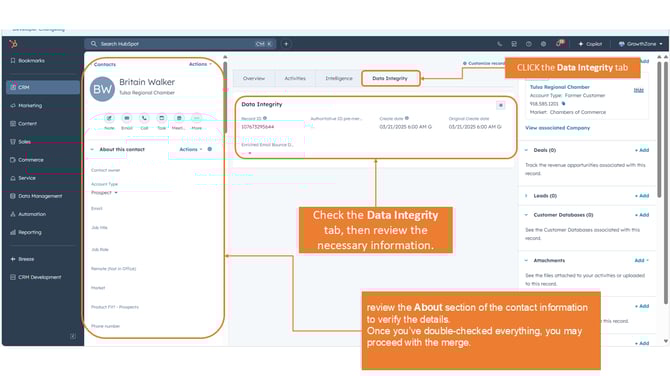Go back to Contacts list link
This screenshot has width=670, height=376.
point(105,65)
